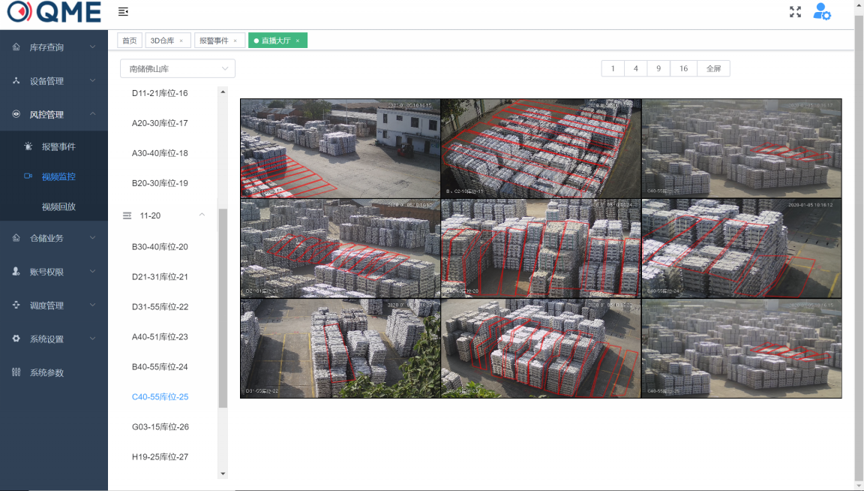Viewport: 864px width, 491px height.
Task: Click the camera list scrollbar down arrow
Action: pyautogui.click(x=223, y=474)
